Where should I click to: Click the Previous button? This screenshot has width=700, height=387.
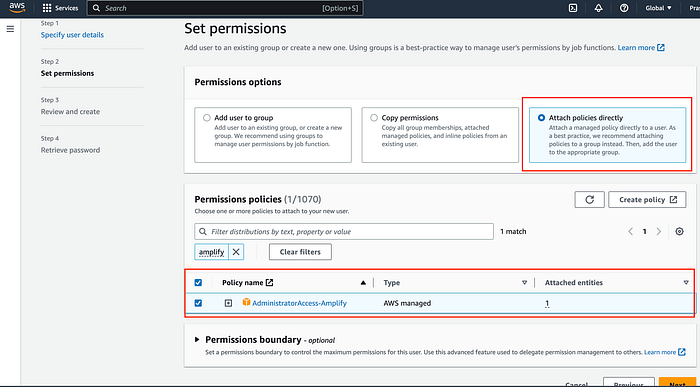tap(628, 383)
